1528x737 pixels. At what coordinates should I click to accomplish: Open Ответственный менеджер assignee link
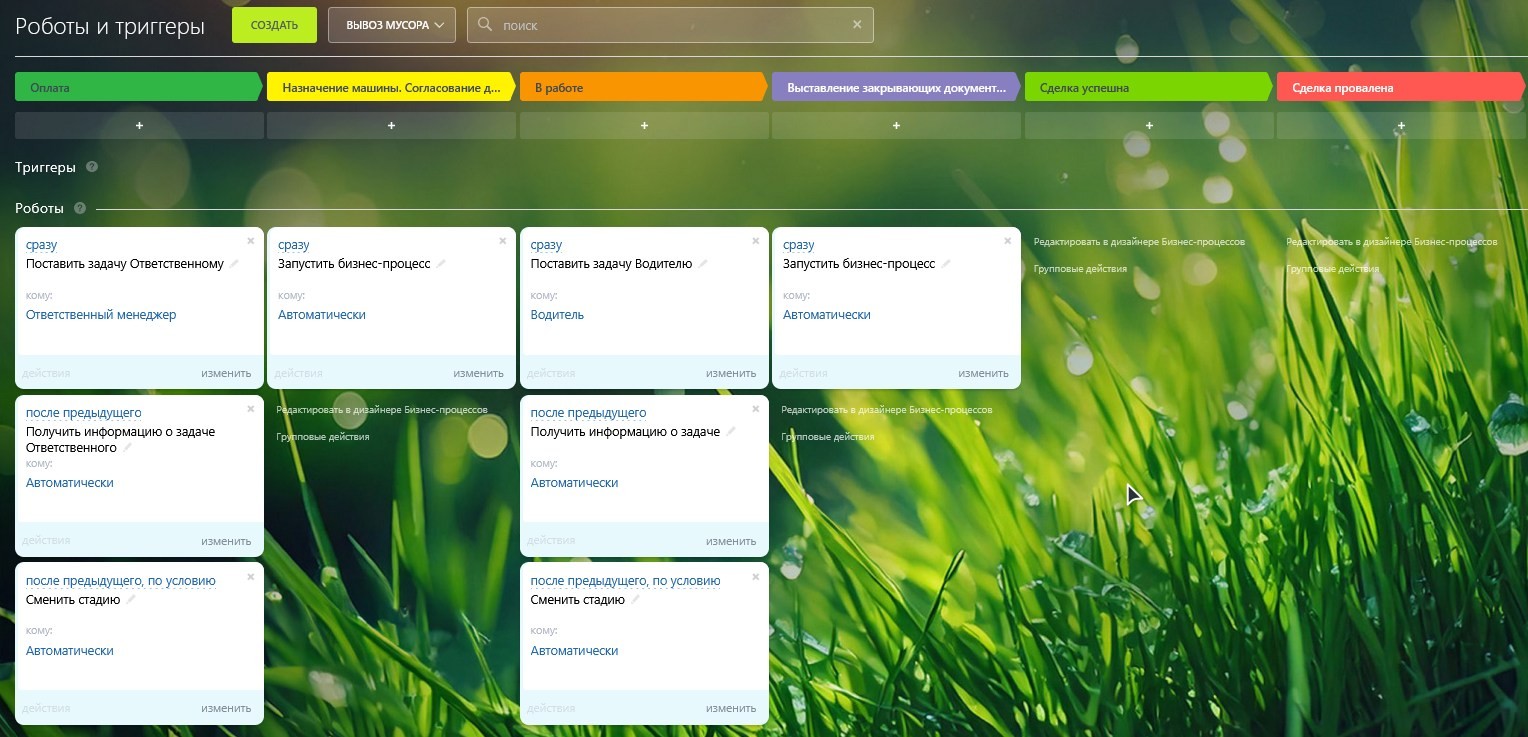coord(101,315)
